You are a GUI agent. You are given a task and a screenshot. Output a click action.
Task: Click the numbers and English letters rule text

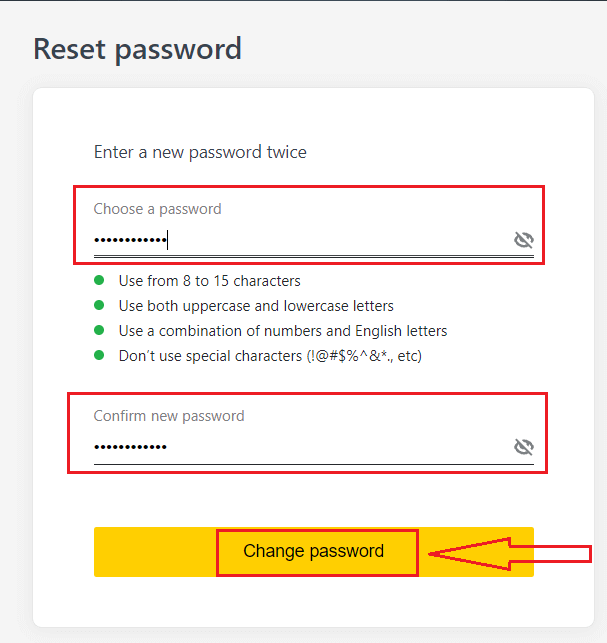[282, 330]
